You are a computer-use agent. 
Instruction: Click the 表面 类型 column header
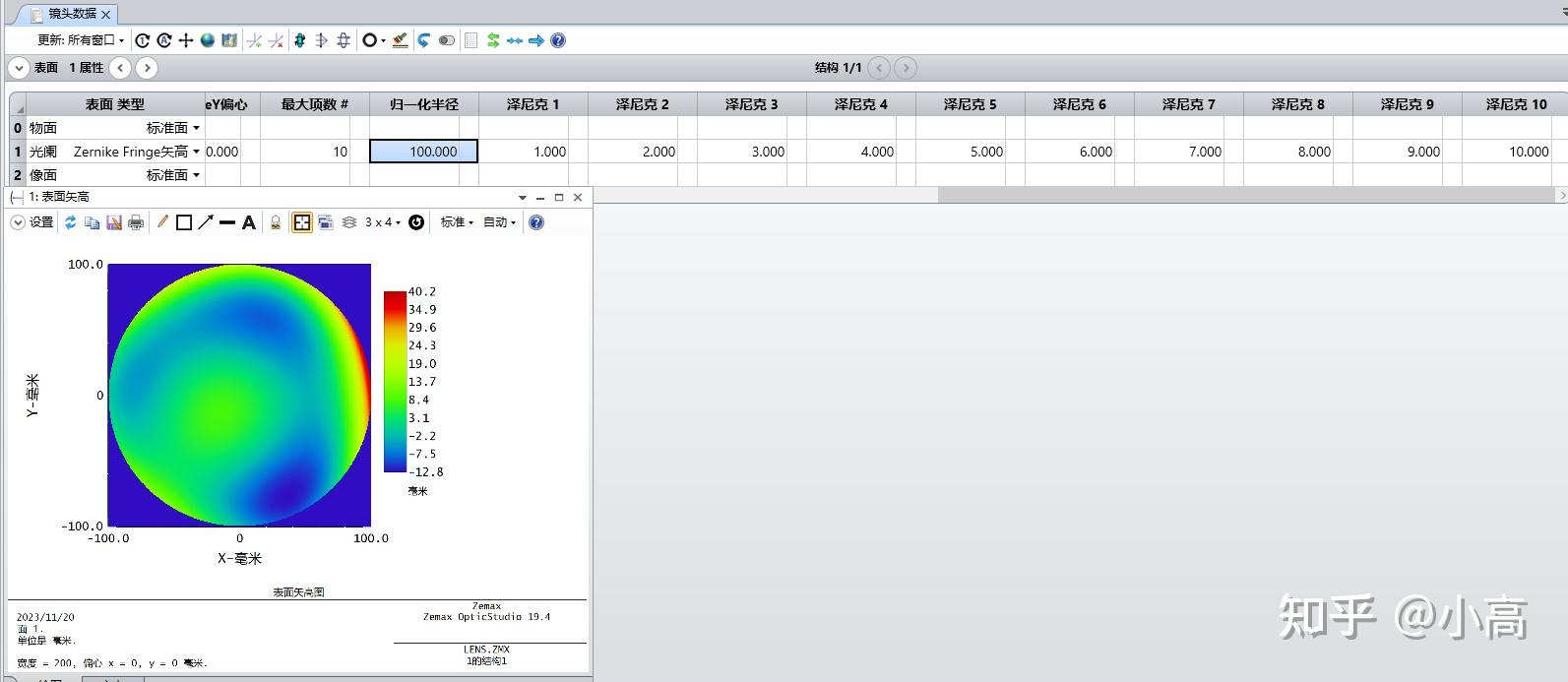coord(115,104)
